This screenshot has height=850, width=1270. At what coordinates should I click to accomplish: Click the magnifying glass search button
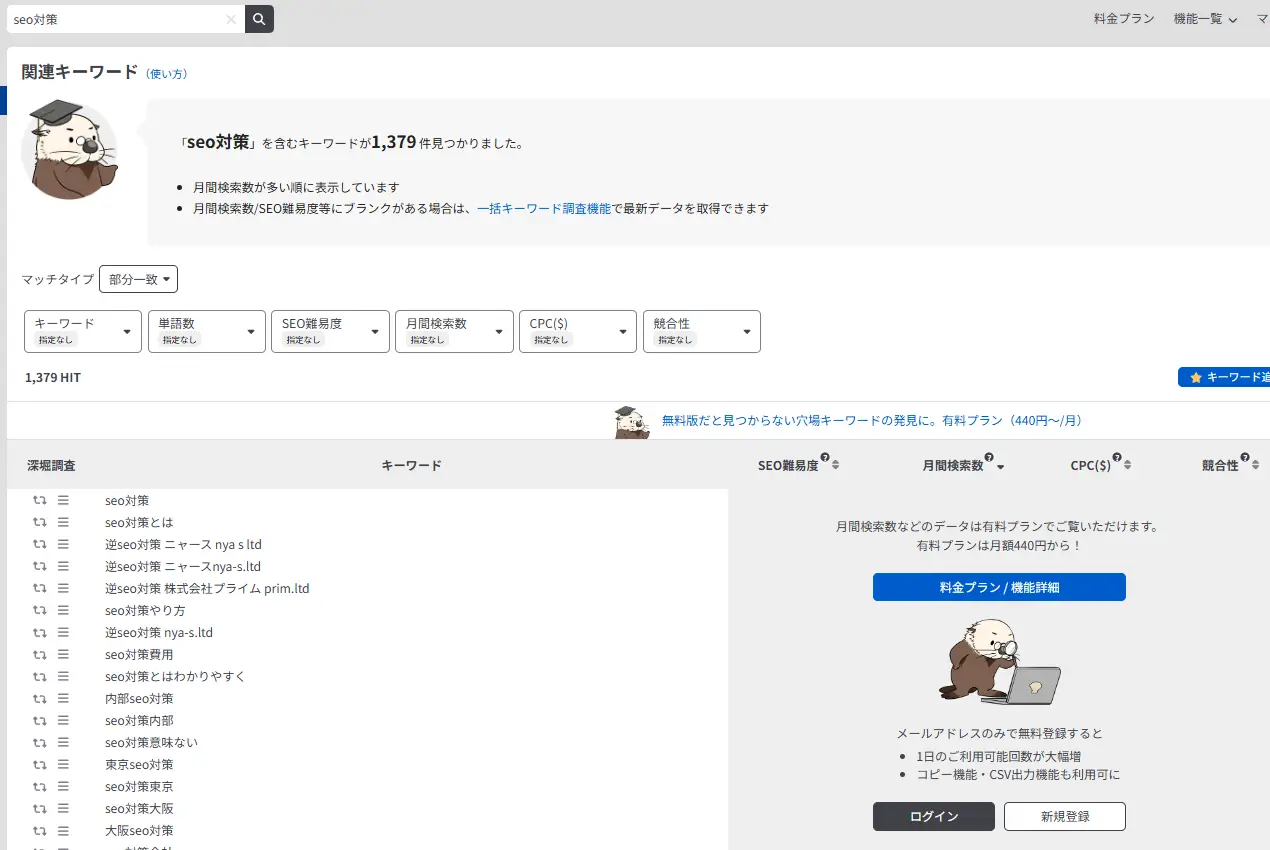[258, 18]
